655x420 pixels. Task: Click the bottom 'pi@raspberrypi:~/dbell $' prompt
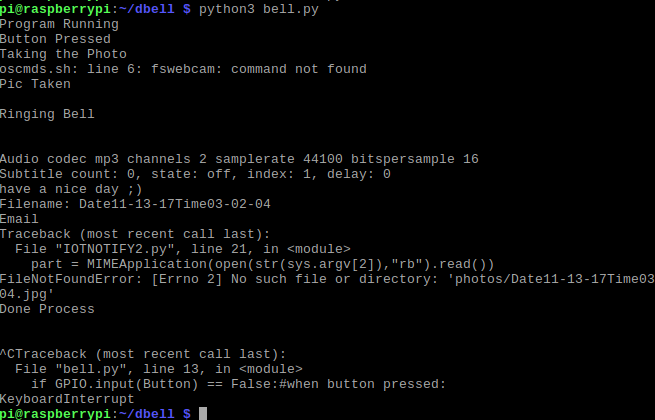click(x=95, y=414)
